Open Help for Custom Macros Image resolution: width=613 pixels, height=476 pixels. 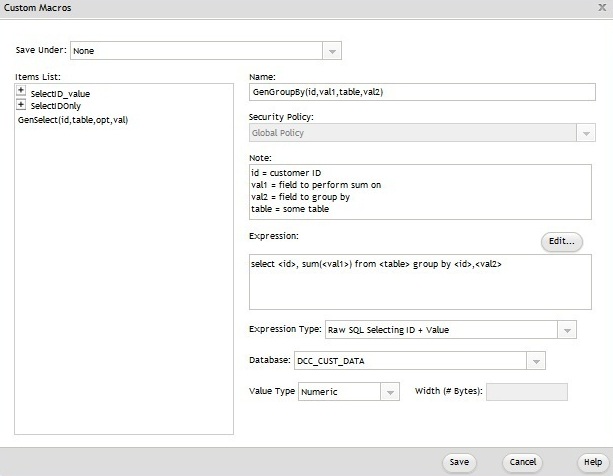(593, 462)
